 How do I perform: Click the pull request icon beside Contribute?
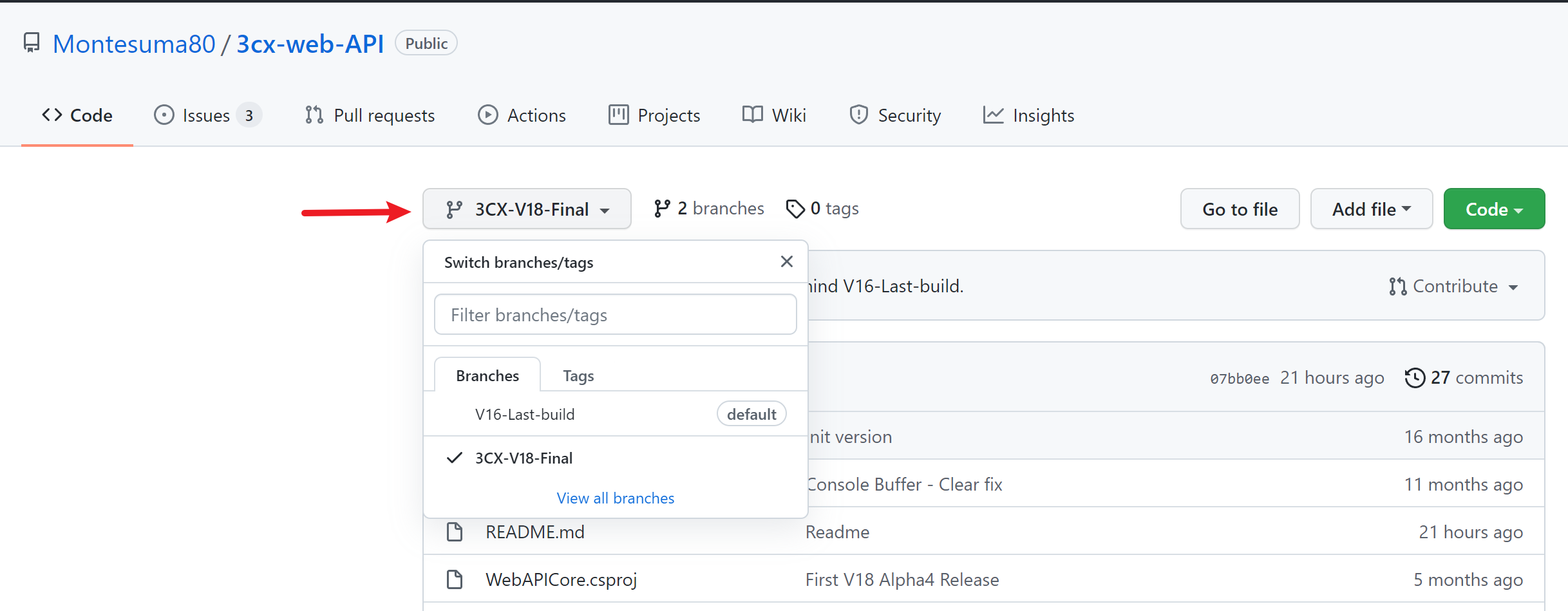tap(1397, 287)
